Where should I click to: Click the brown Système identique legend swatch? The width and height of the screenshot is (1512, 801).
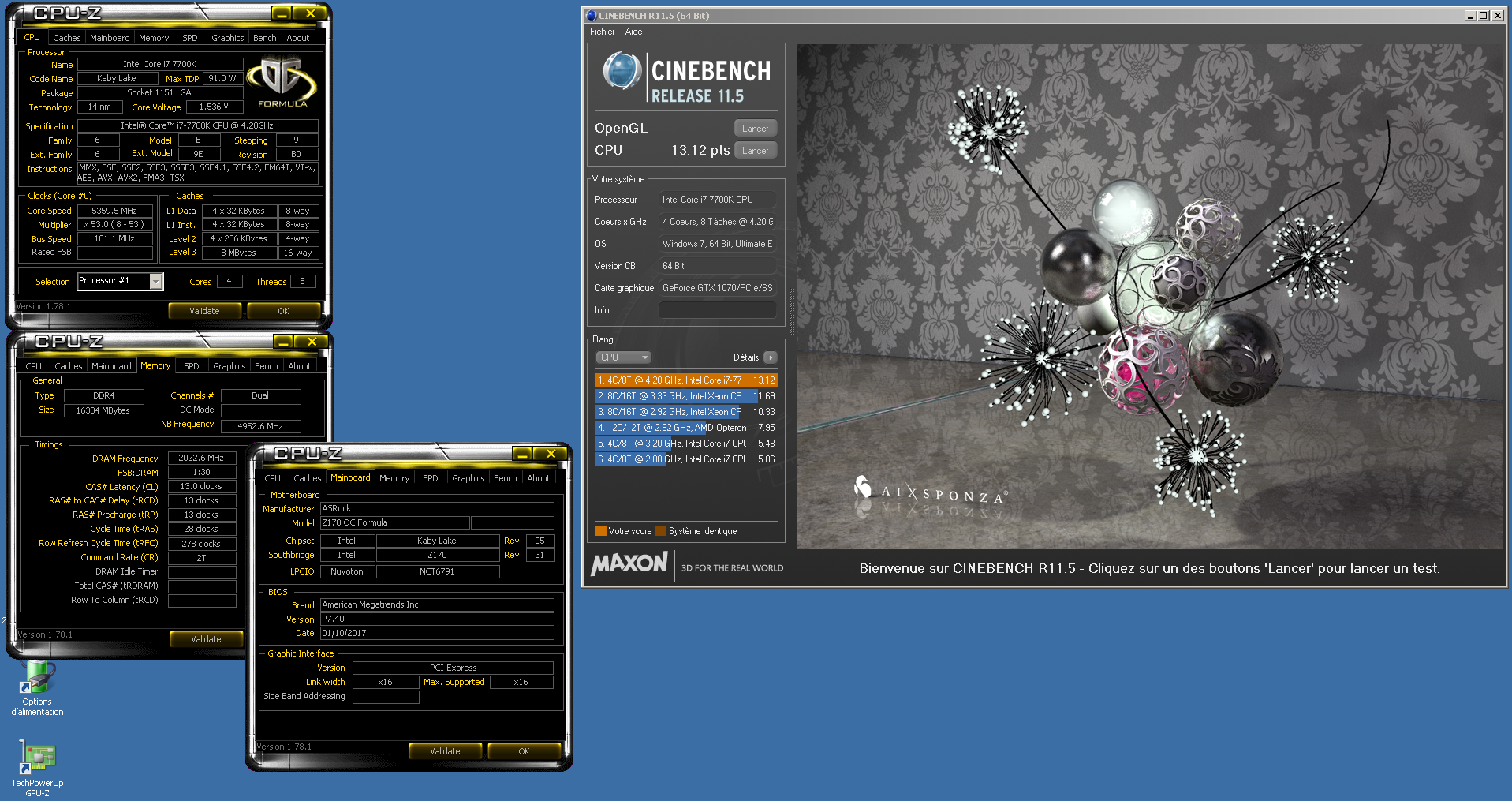(x=661, y=531)
